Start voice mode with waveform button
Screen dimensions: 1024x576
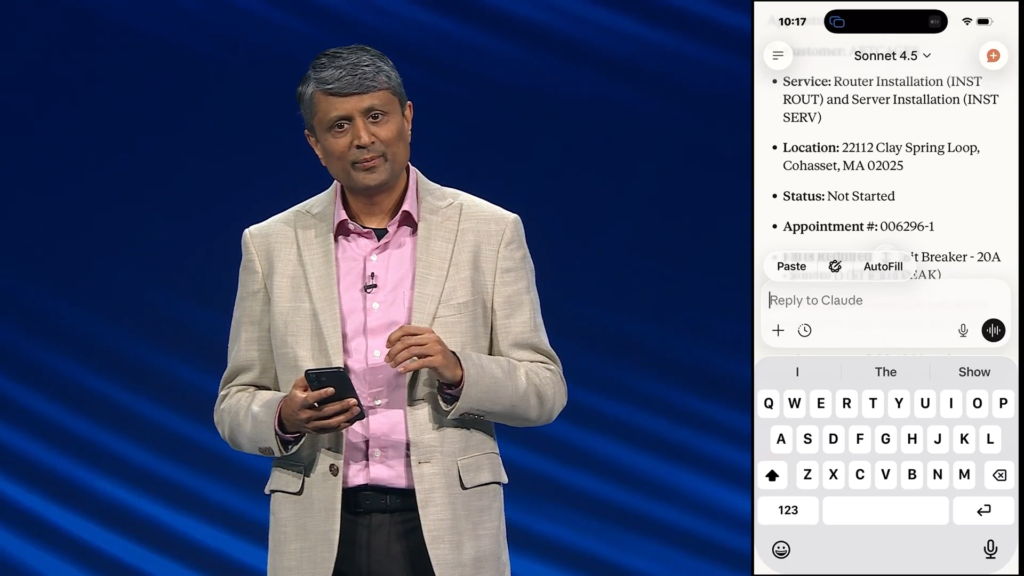pyautogui.click(x=993, y=330)
